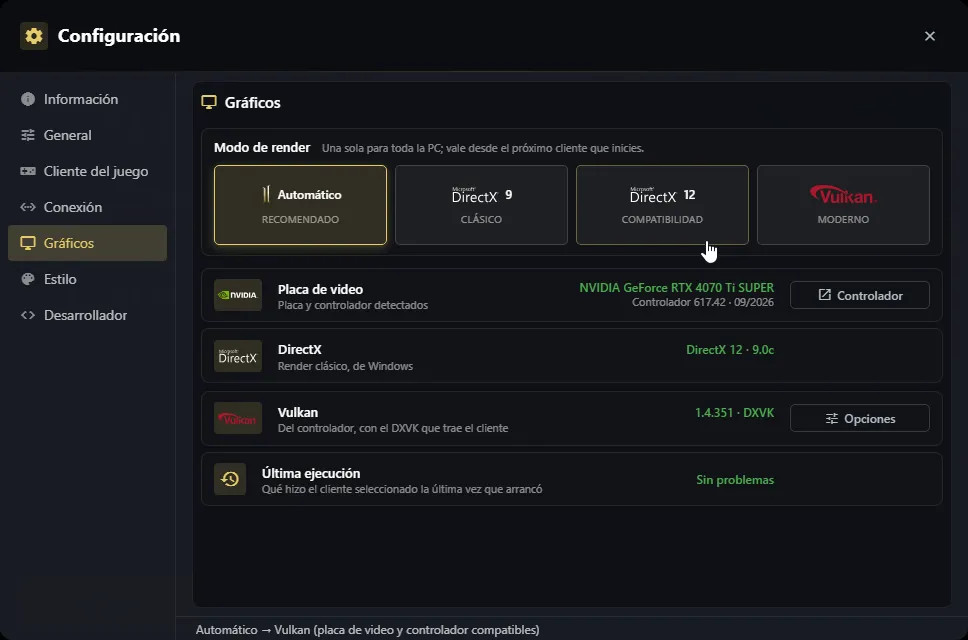The width and height of the screenshot is (968, 640).
Task: Click the DirectX logo in the DirectX row
Action: click(238, 356)
